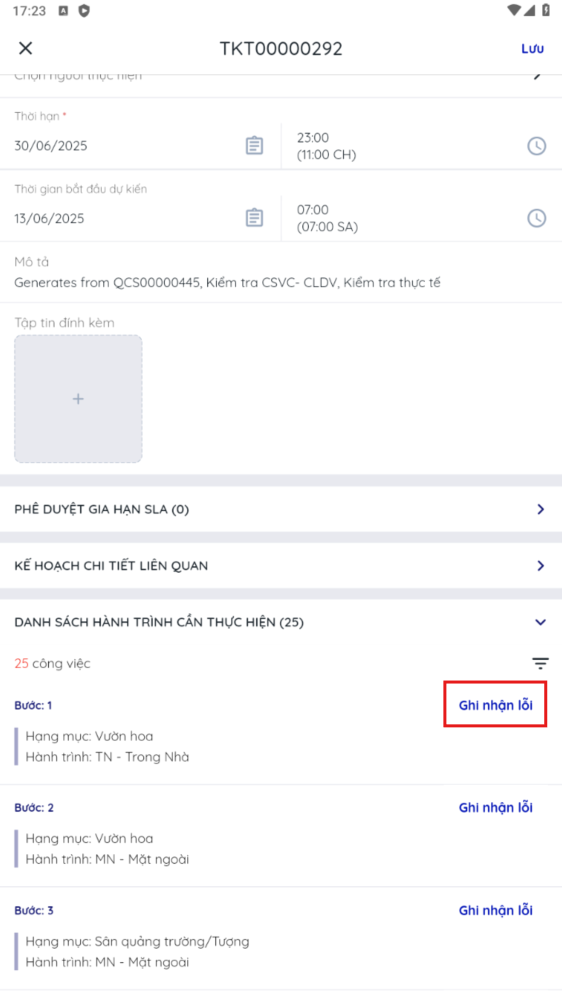Click Ghi nhận lỗi for Bước 3

[496, 910]
